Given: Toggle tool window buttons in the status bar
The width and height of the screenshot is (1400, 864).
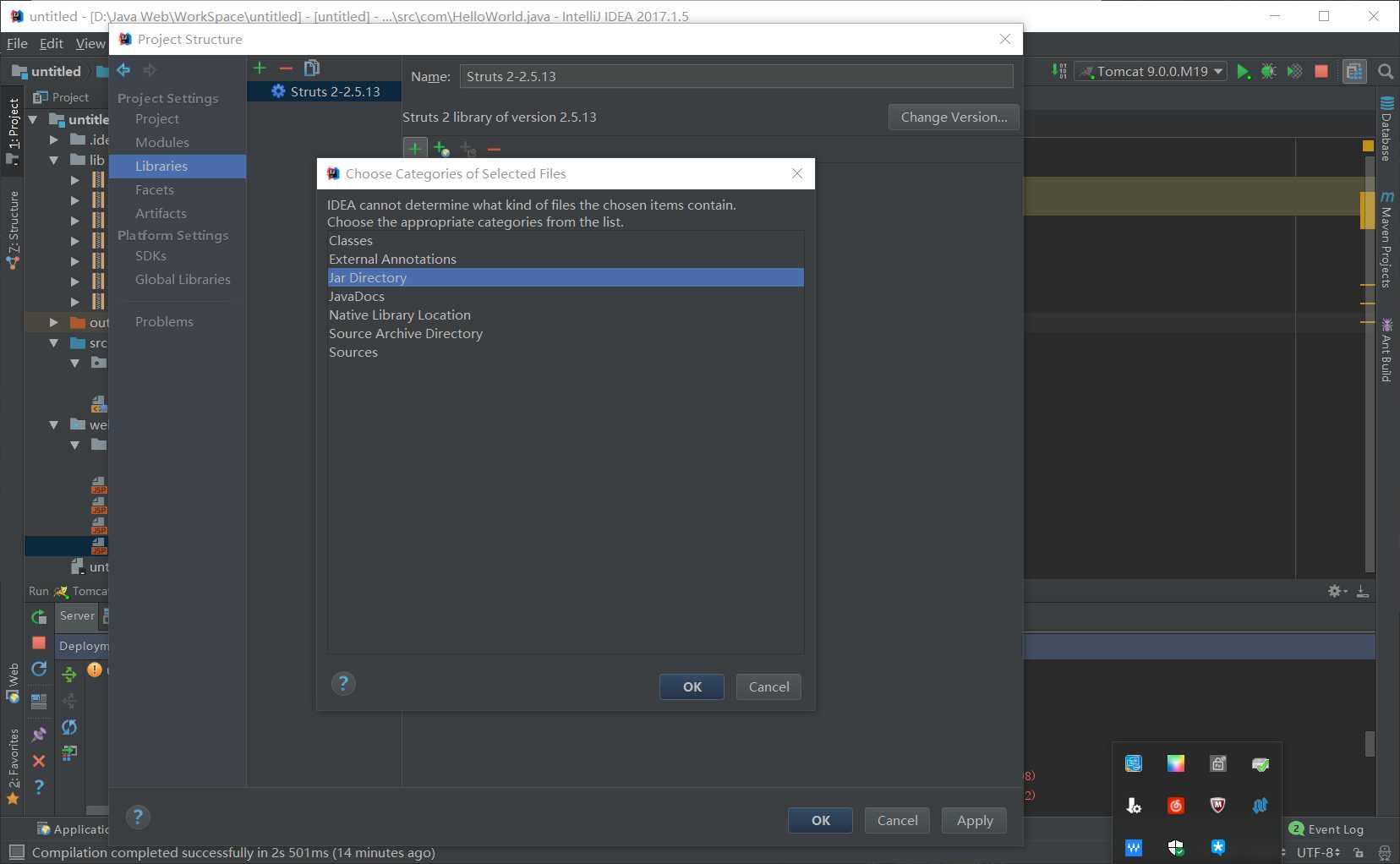Looking at the screenshot, I should point(16,852).
